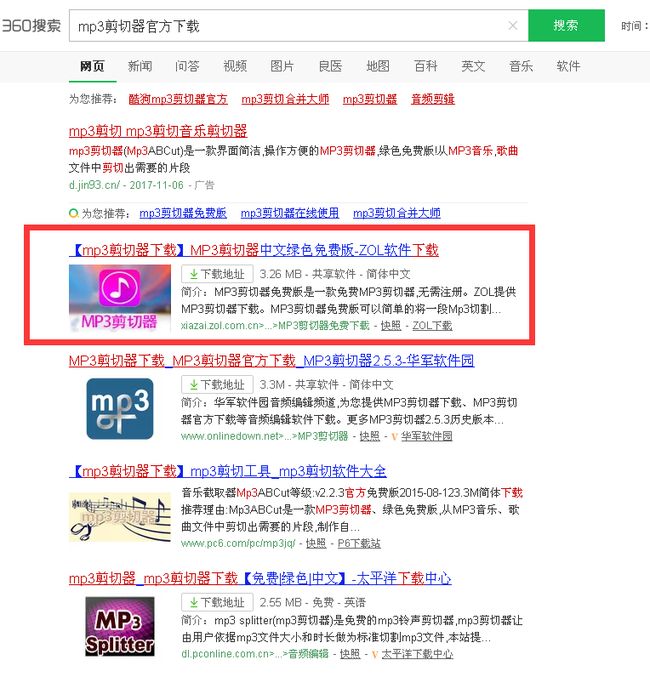Open the blue mp3剪切合并大师 suggestion link
The width and height of the screenshot is (650, 677).
tap(397, 213)
